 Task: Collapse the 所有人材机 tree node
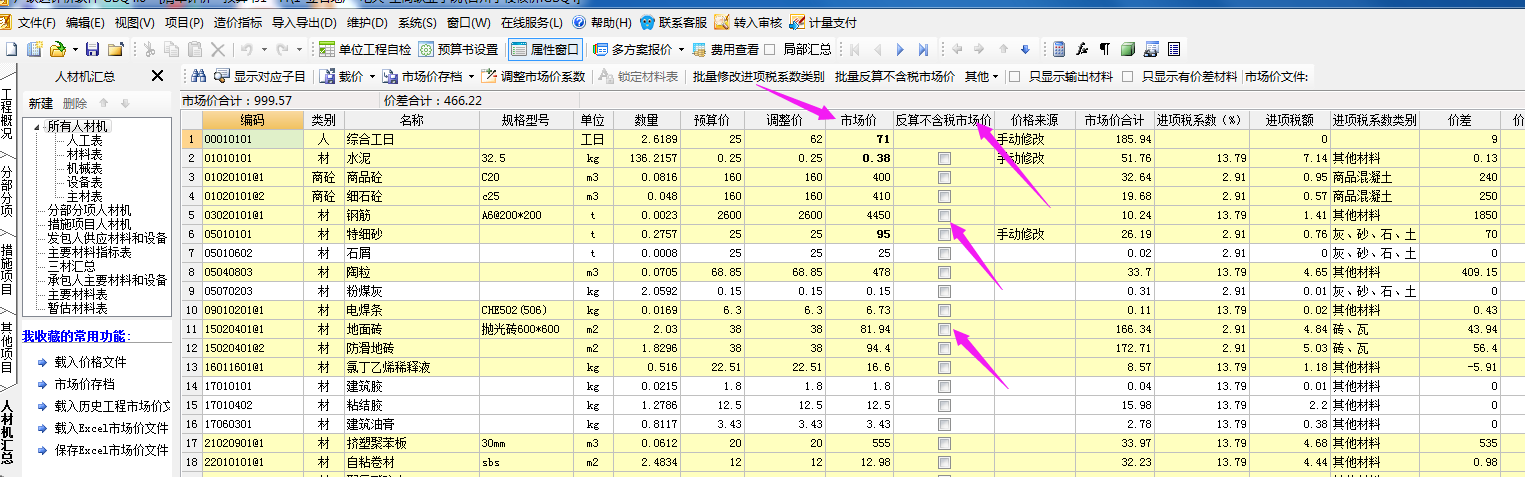38,127
